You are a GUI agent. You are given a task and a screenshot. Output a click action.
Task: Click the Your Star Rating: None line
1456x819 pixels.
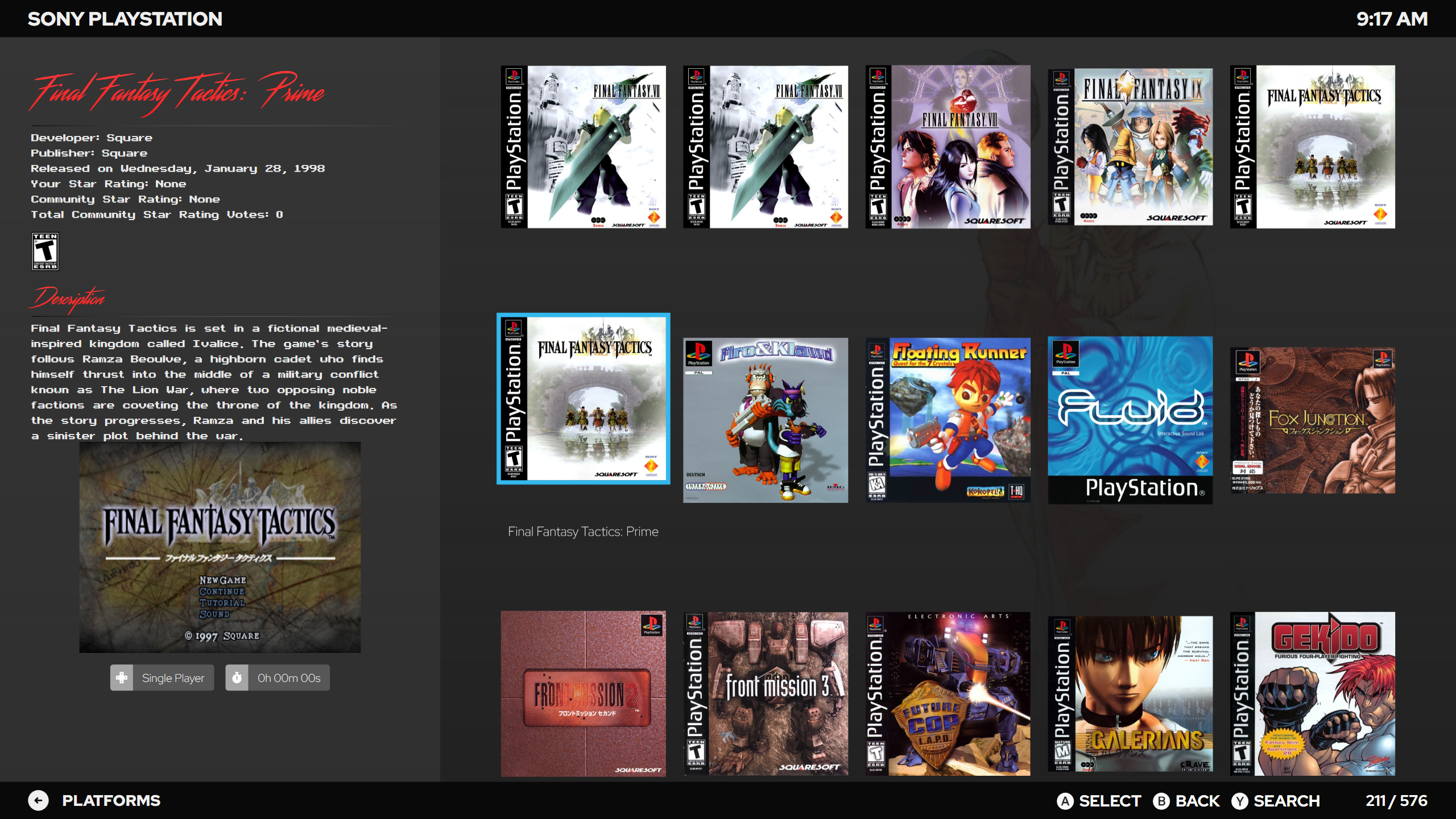pos(108,184)
